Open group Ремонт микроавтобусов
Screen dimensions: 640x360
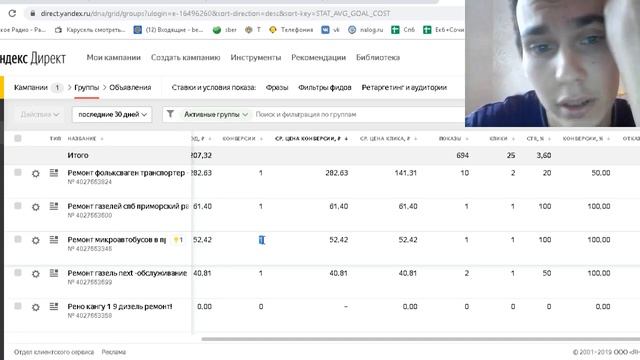(117, 240)
